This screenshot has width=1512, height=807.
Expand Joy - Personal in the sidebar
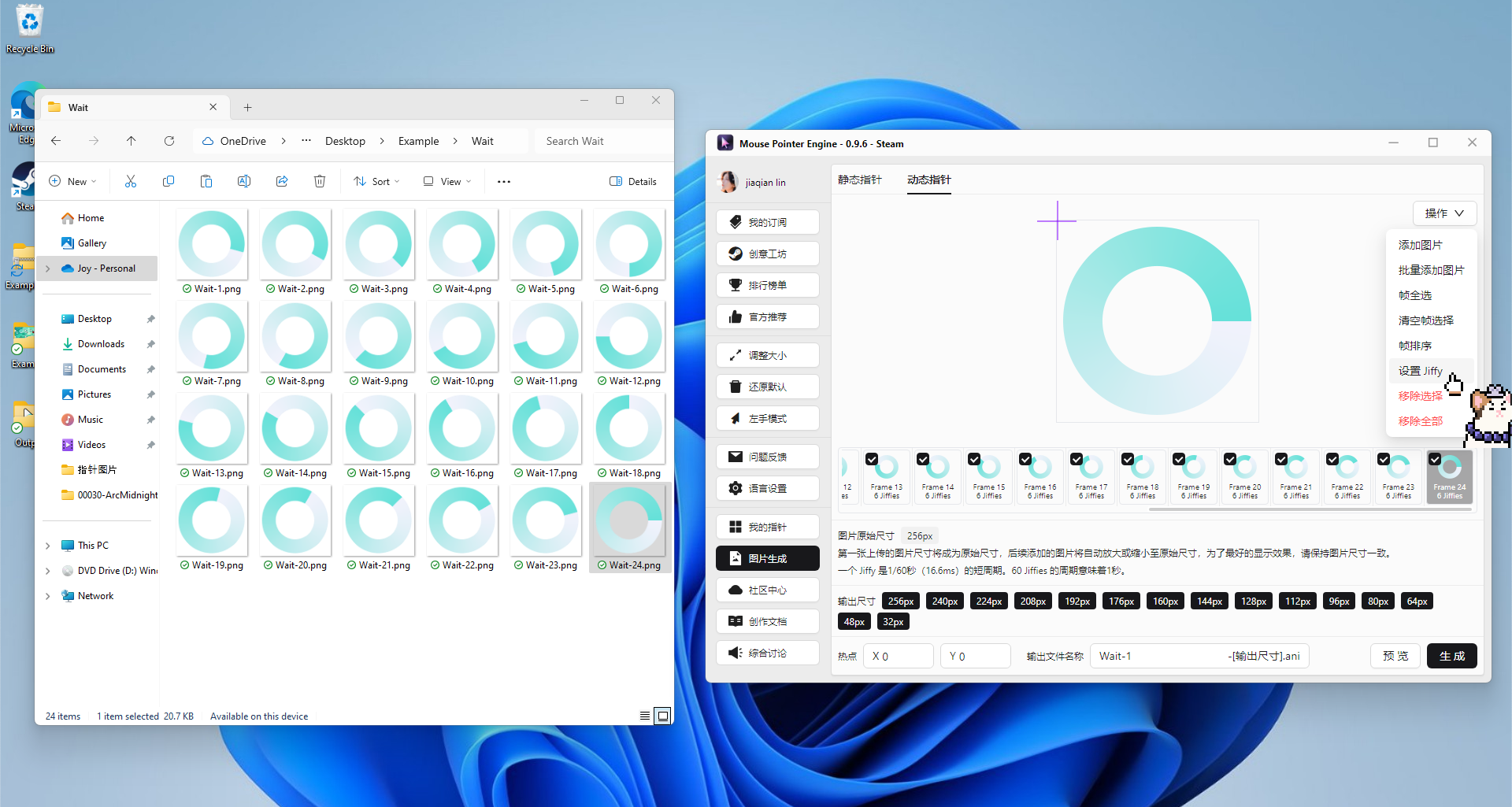[x=47, y=268]
